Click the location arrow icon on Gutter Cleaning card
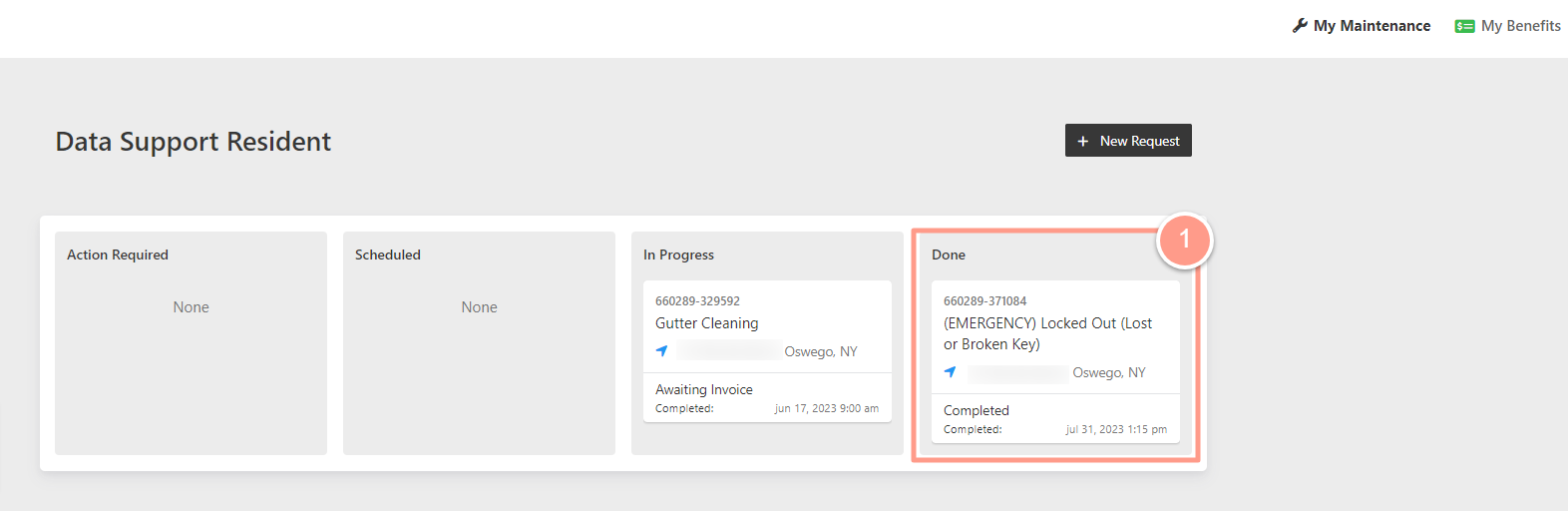This screenshot has height=511, width=1568. pyautogui.click(x=661, y=351)
